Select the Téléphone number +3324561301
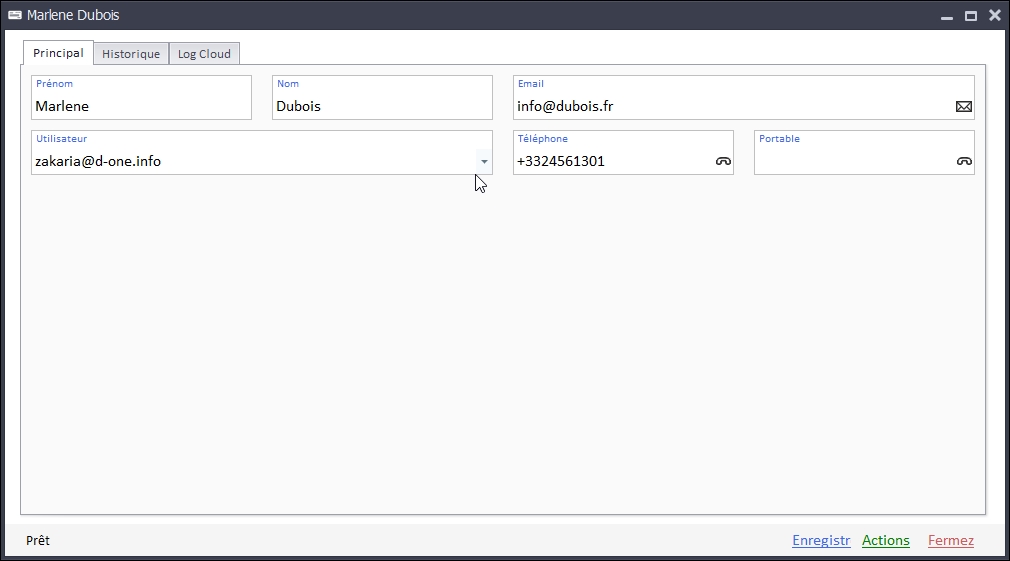Screen dimensions: 1010x561 point(561,161)
